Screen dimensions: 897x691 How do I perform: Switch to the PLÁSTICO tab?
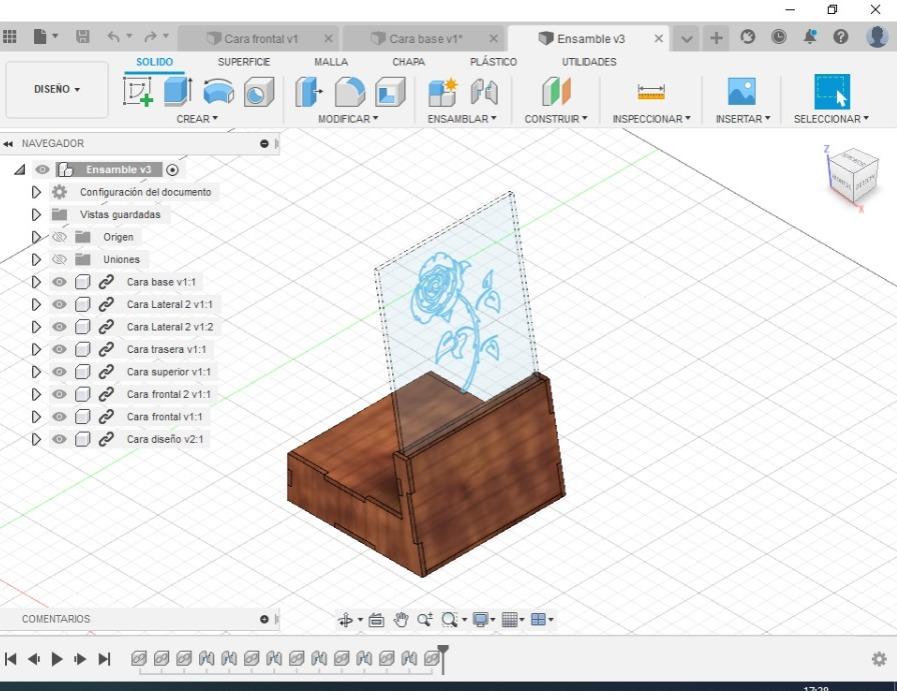(x=493, y=62)
